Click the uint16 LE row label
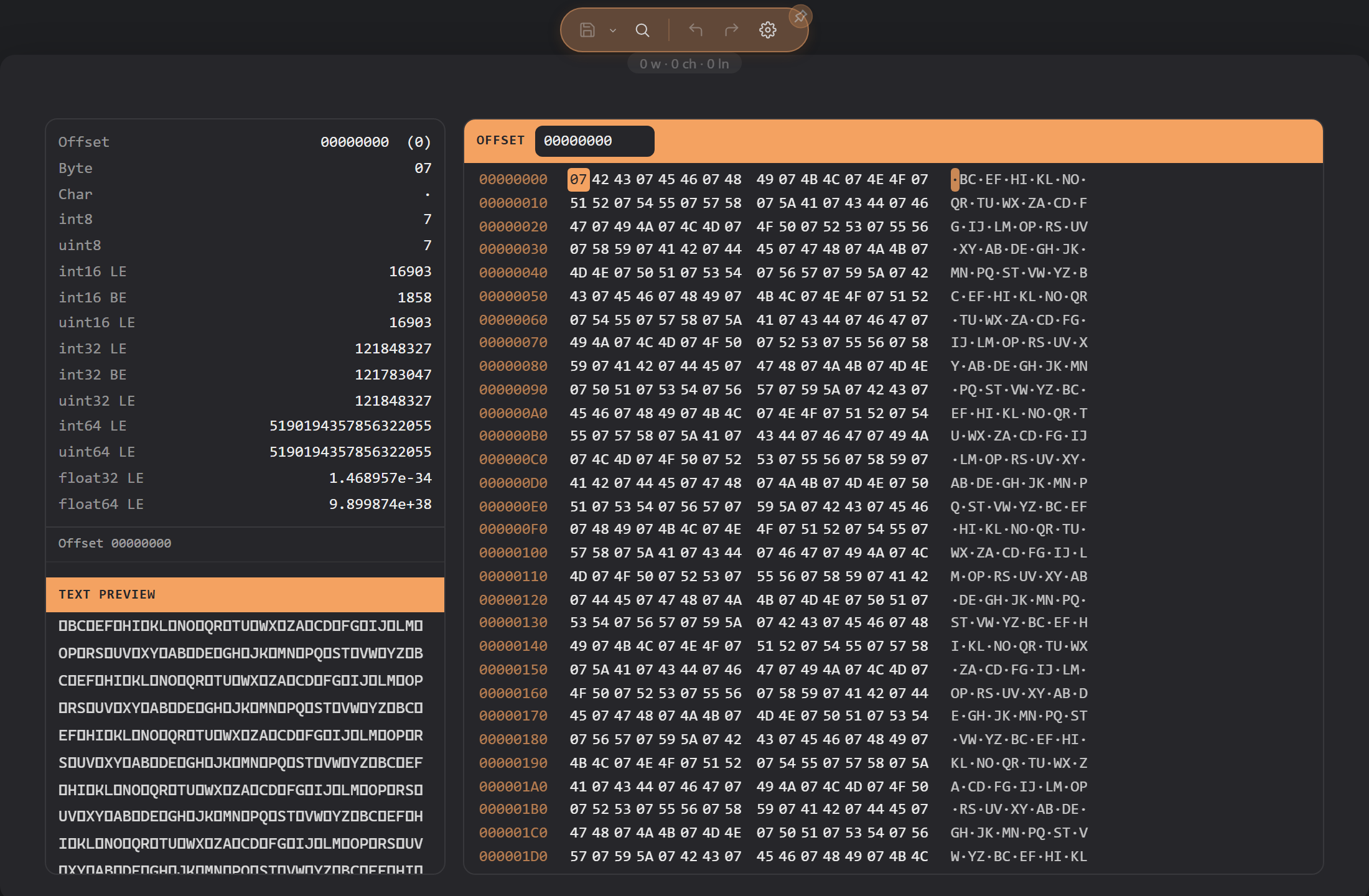 97,322
